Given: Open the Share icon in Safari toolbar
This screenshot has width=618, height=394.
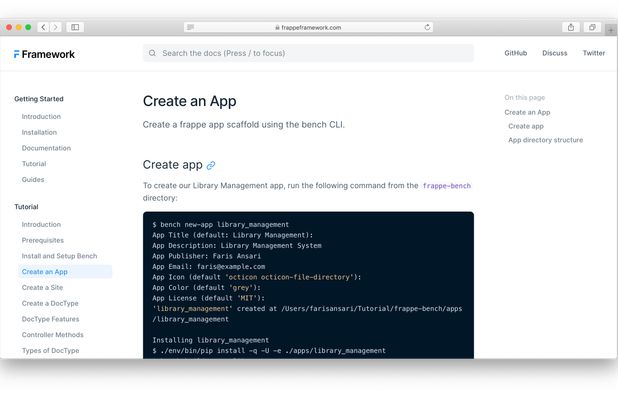Looking at the screenshot, I should (571, 27).
